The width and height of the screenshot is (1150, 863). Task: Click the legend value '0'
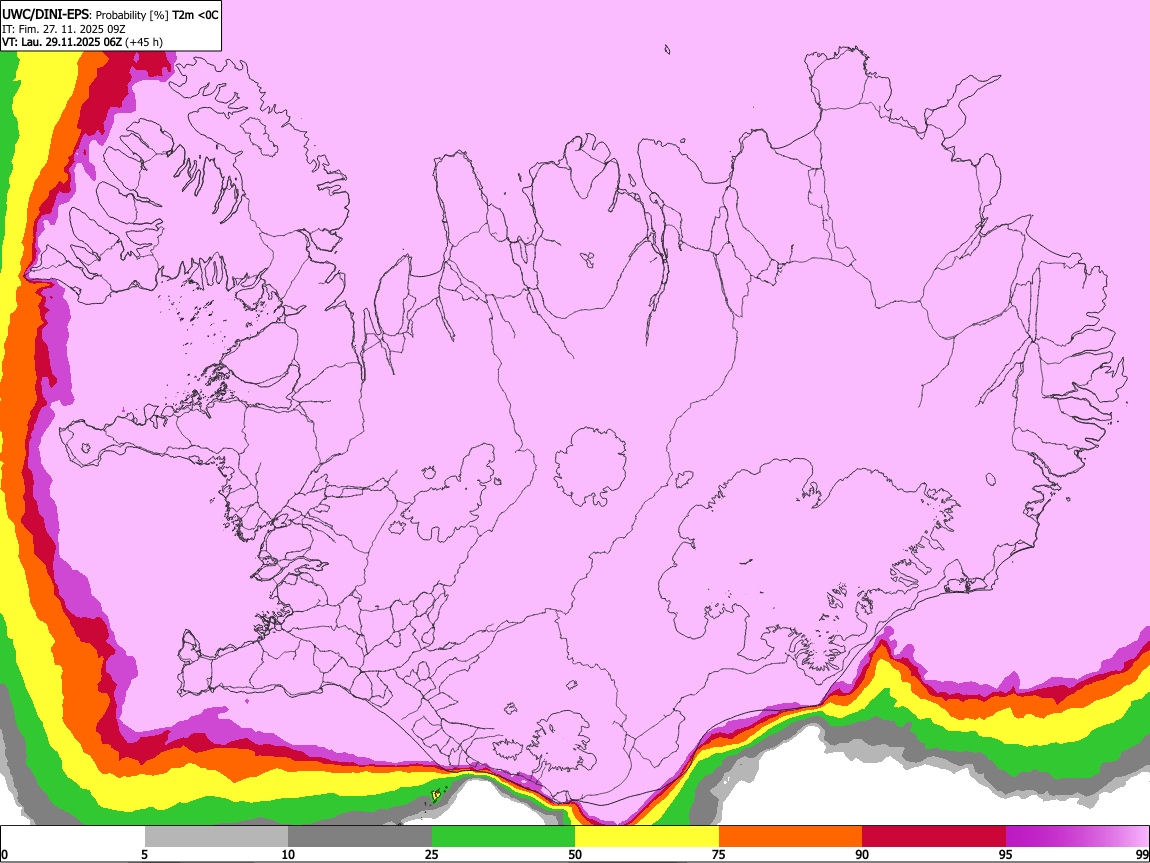pos(4,855)
